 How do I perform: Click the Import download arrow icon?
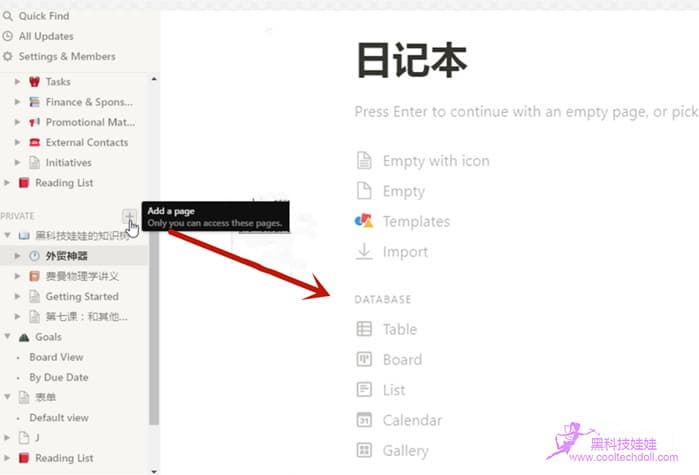point(364,251)
